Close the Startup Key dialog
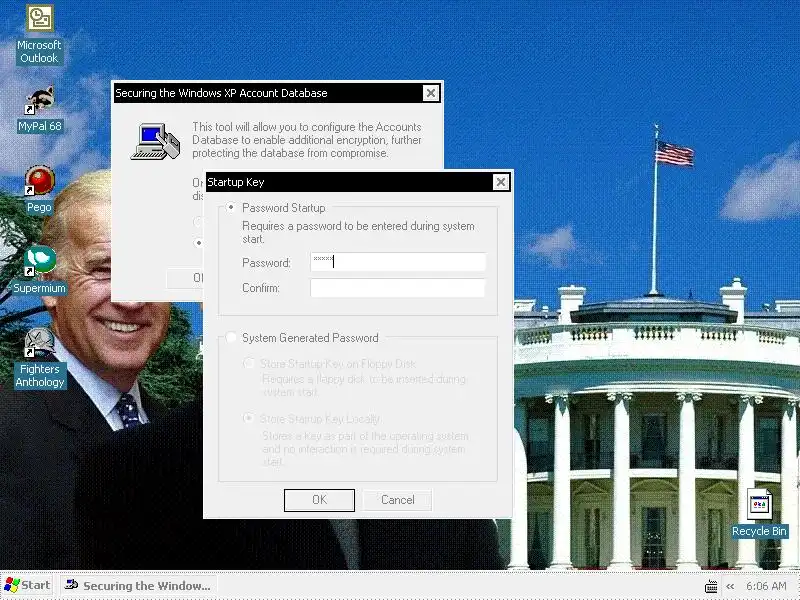 501,182
